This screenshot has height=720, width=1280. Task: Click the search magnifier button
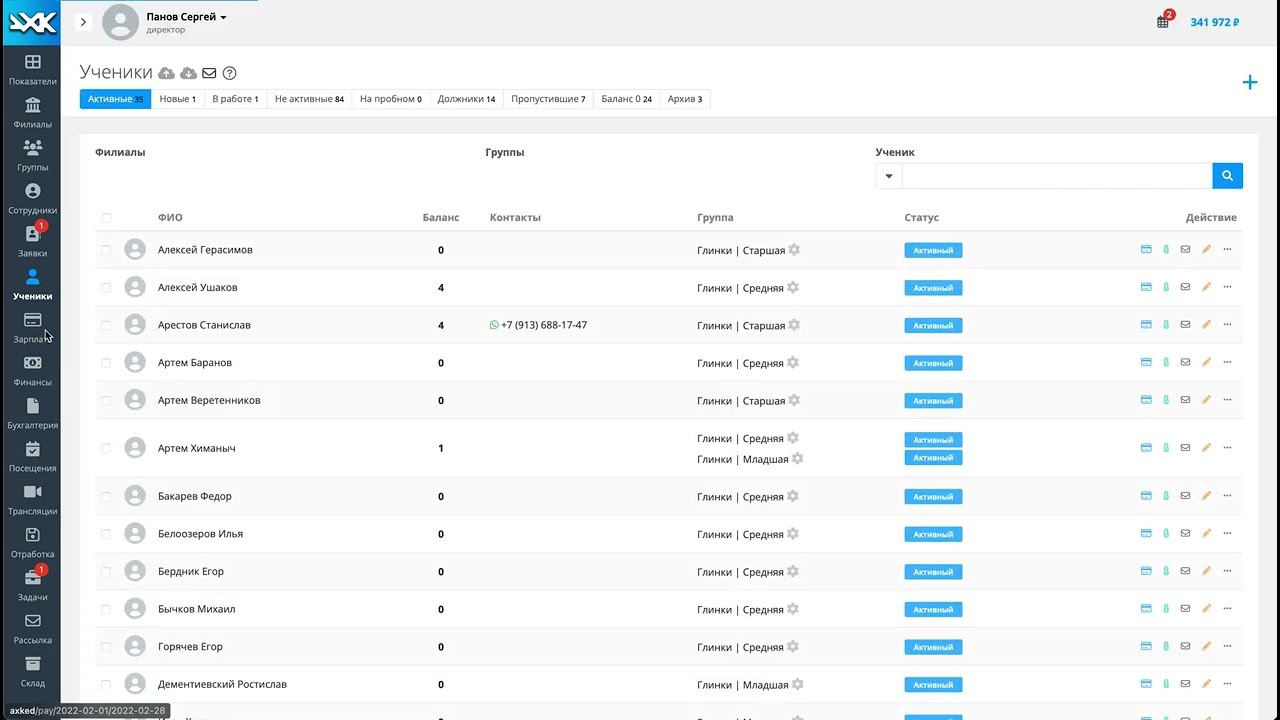(1228, 176)
